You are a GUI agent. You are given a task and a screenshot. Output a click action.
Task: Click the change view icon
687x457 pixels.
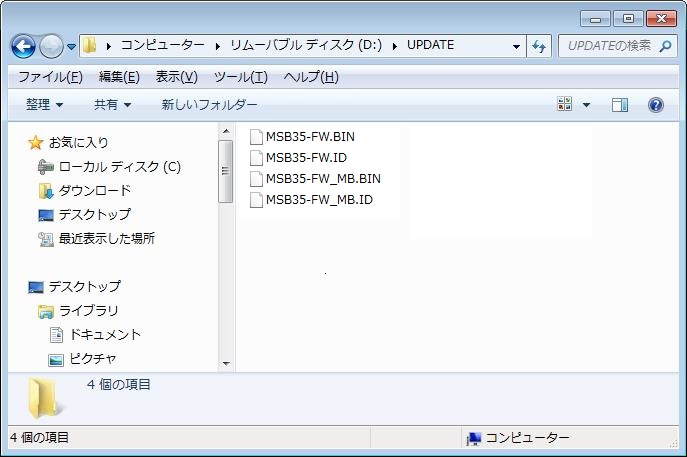click(565, 105)
